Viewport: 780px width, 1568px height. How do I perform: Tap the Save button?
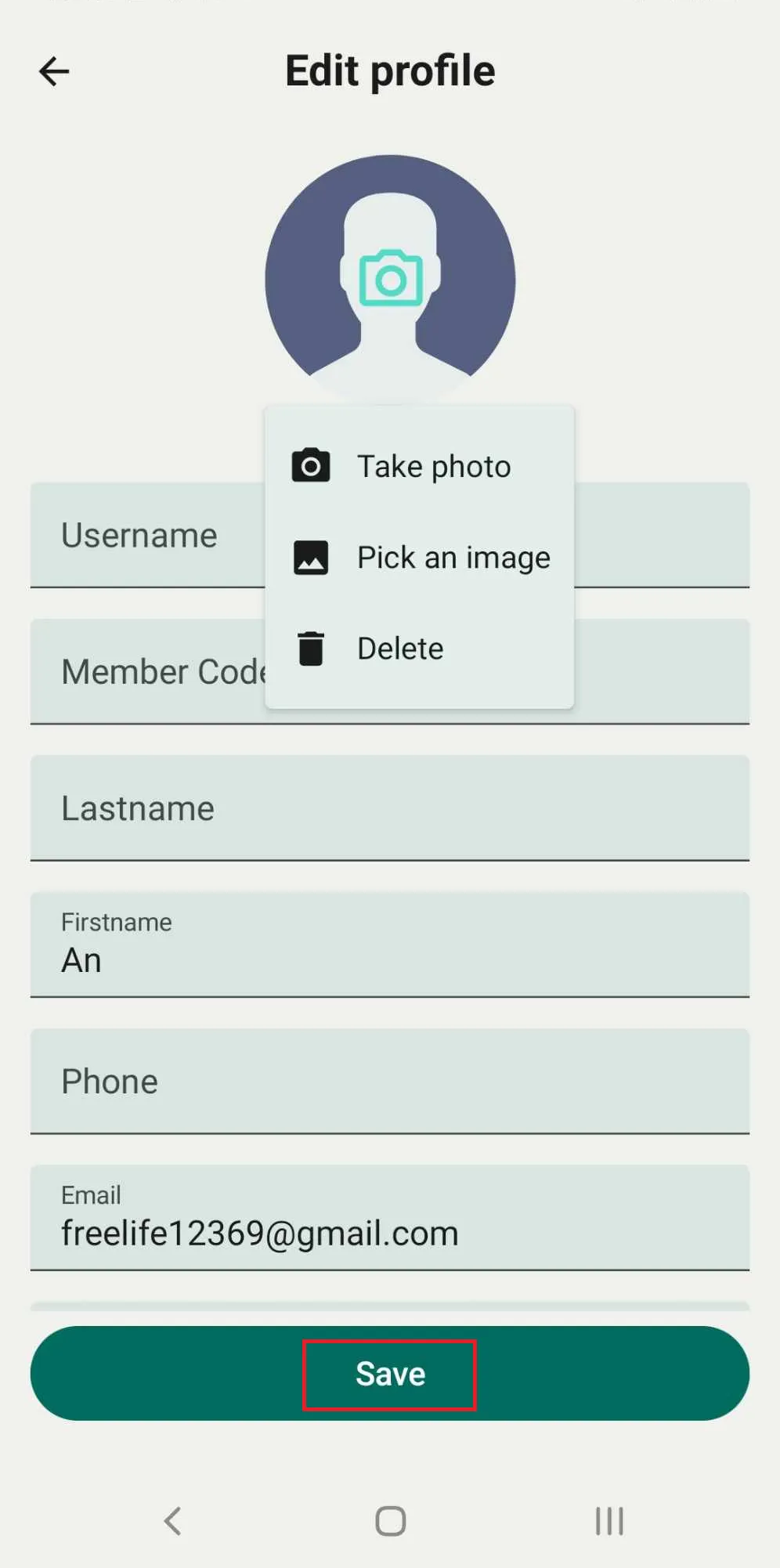(390, 1373)
